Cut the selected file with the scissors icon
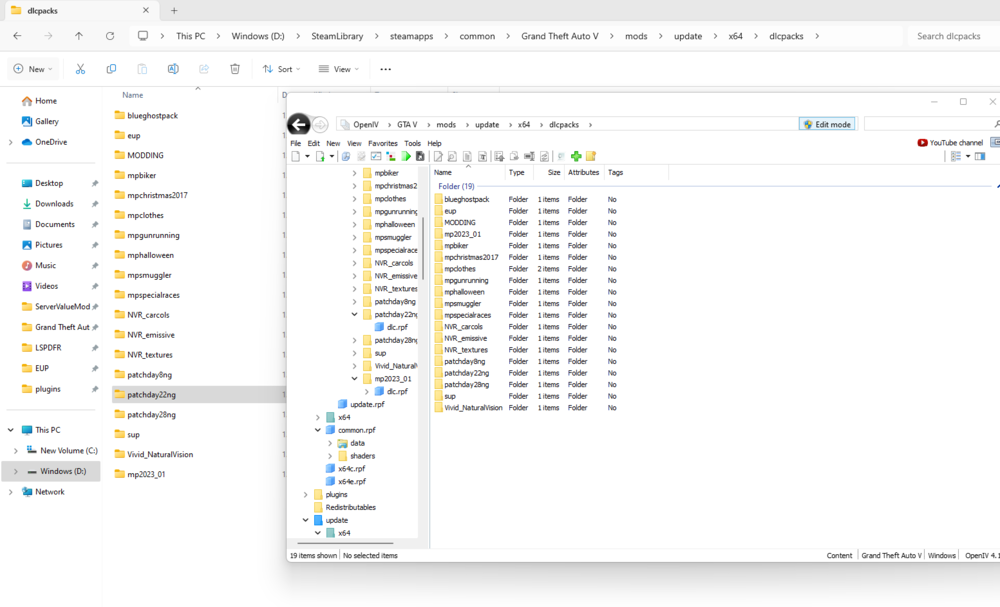The image size is (1000, 607). tap(82, 68)
